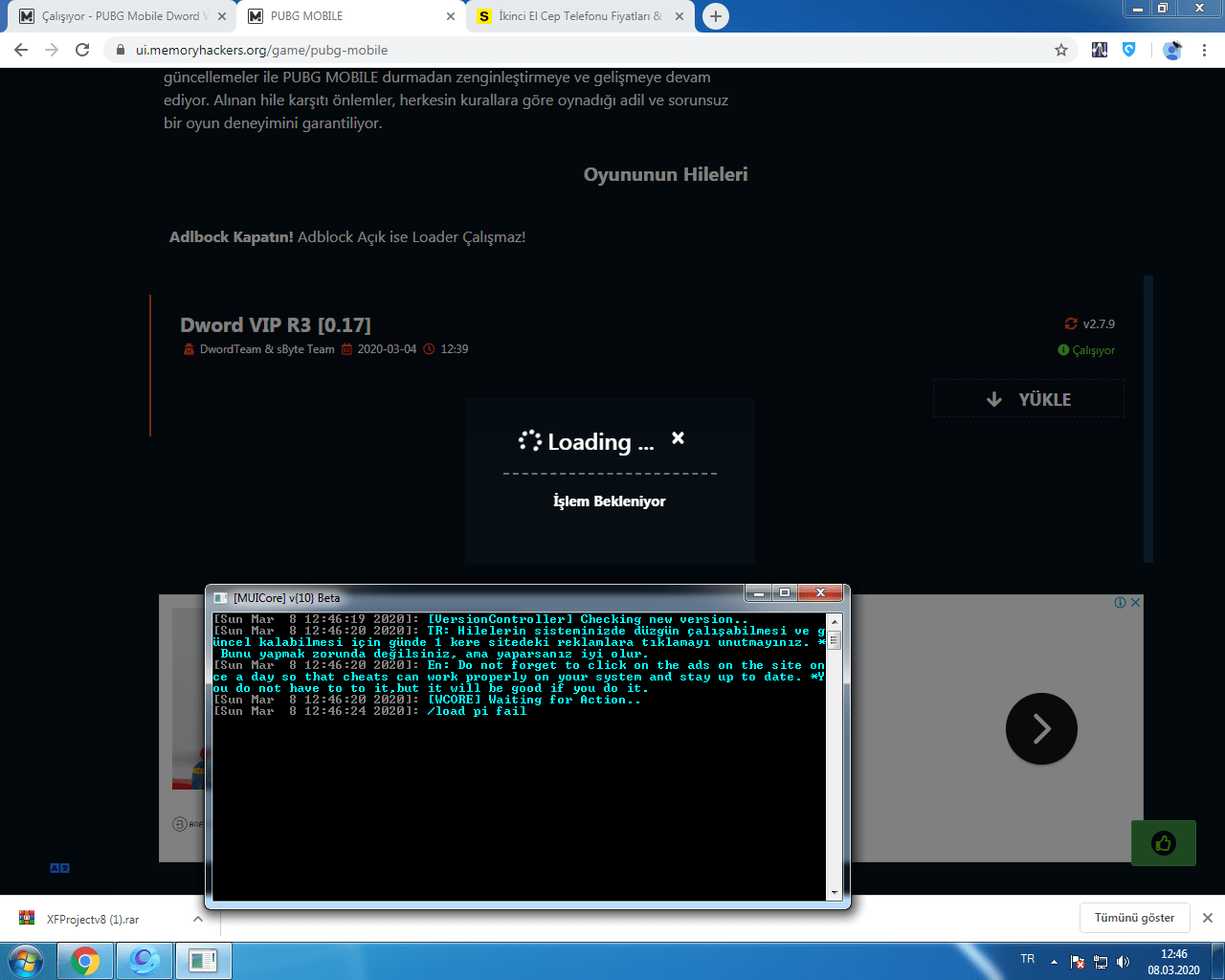Click the YÜKLE download button
Image resolution: width=1225 pixels, height=980 pixels.
(x=1029, y=399)
